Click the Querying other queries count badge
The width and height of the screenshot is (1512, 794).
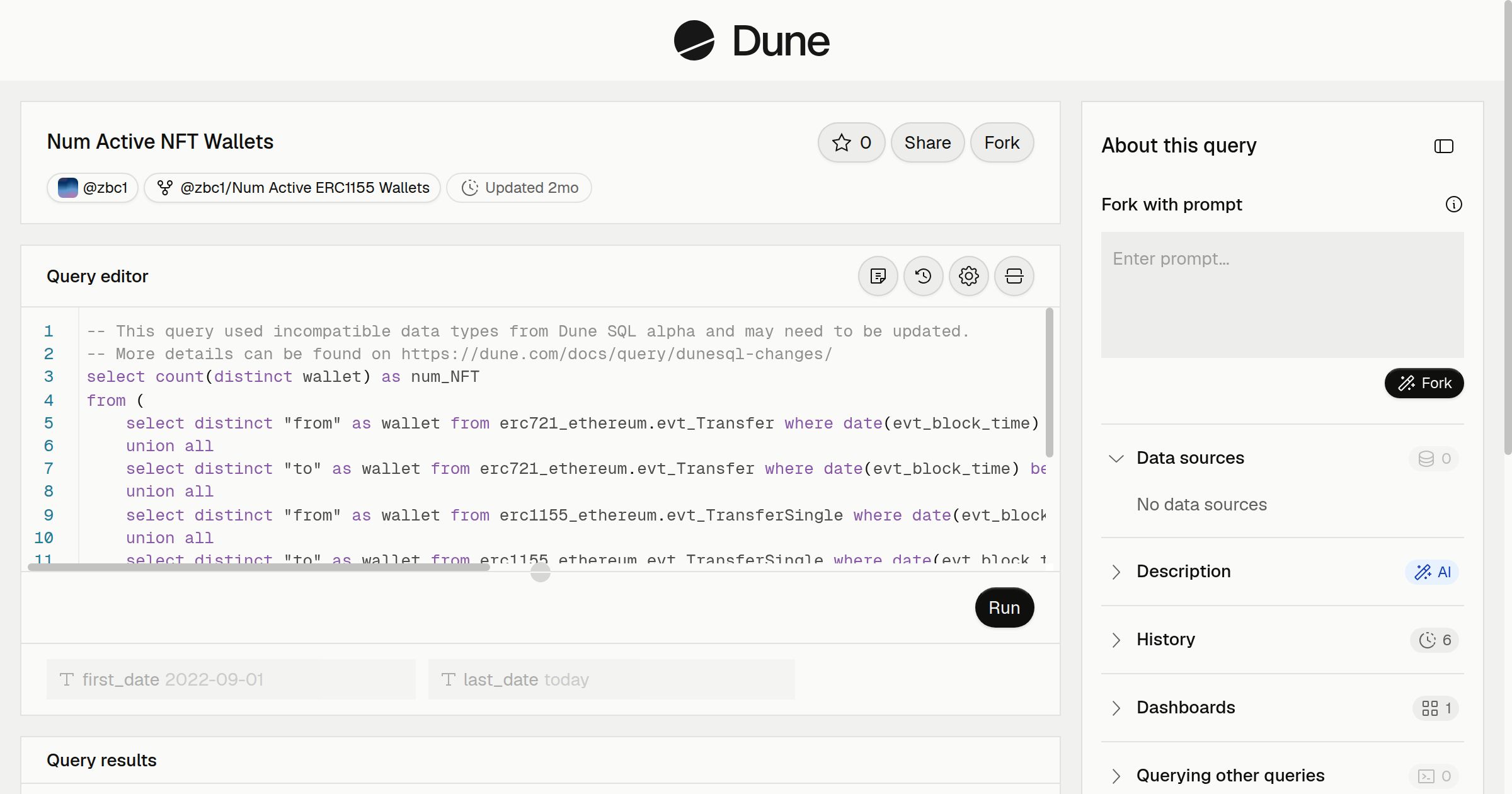[x=1434, y=776]
